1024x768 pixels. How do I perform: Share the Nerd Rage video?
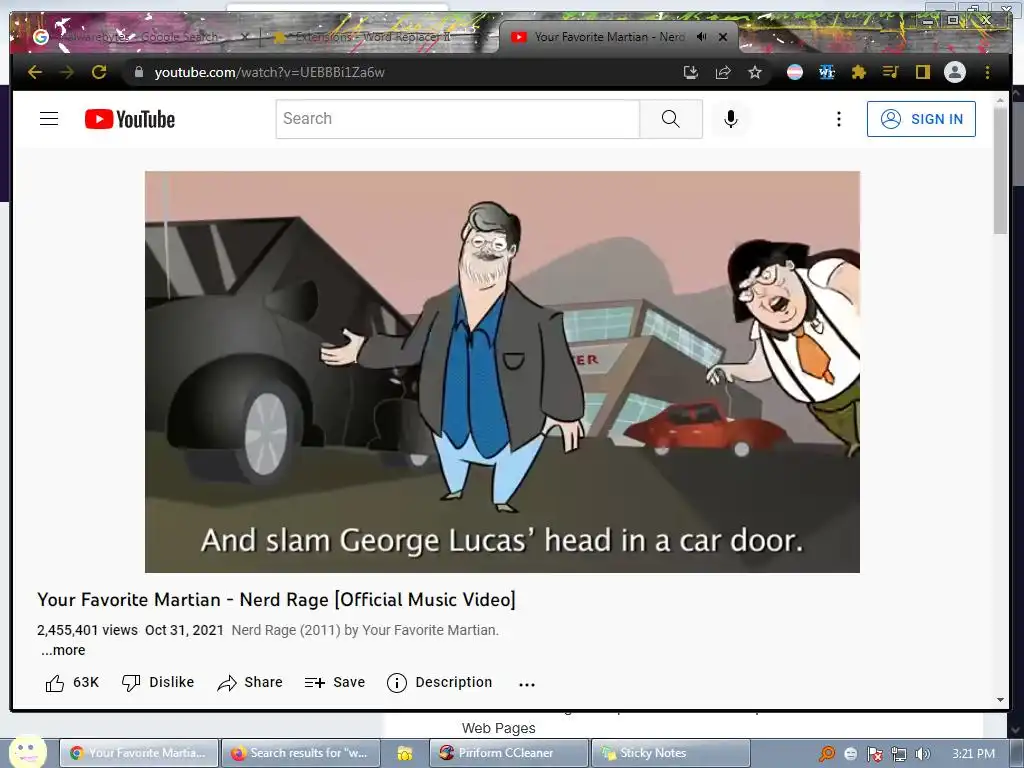click(249, 682)
